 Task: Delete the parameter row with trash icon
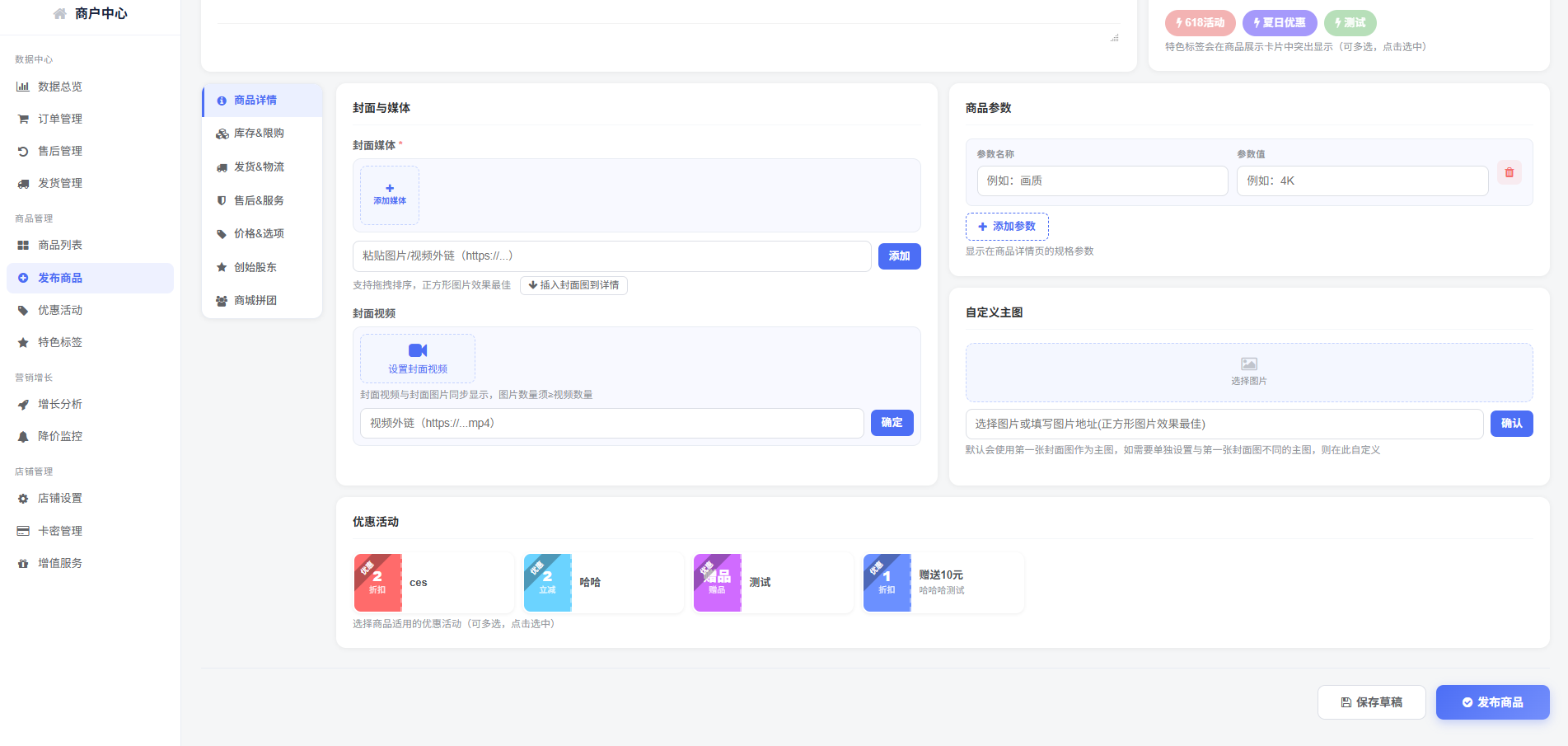(1509, 172)
